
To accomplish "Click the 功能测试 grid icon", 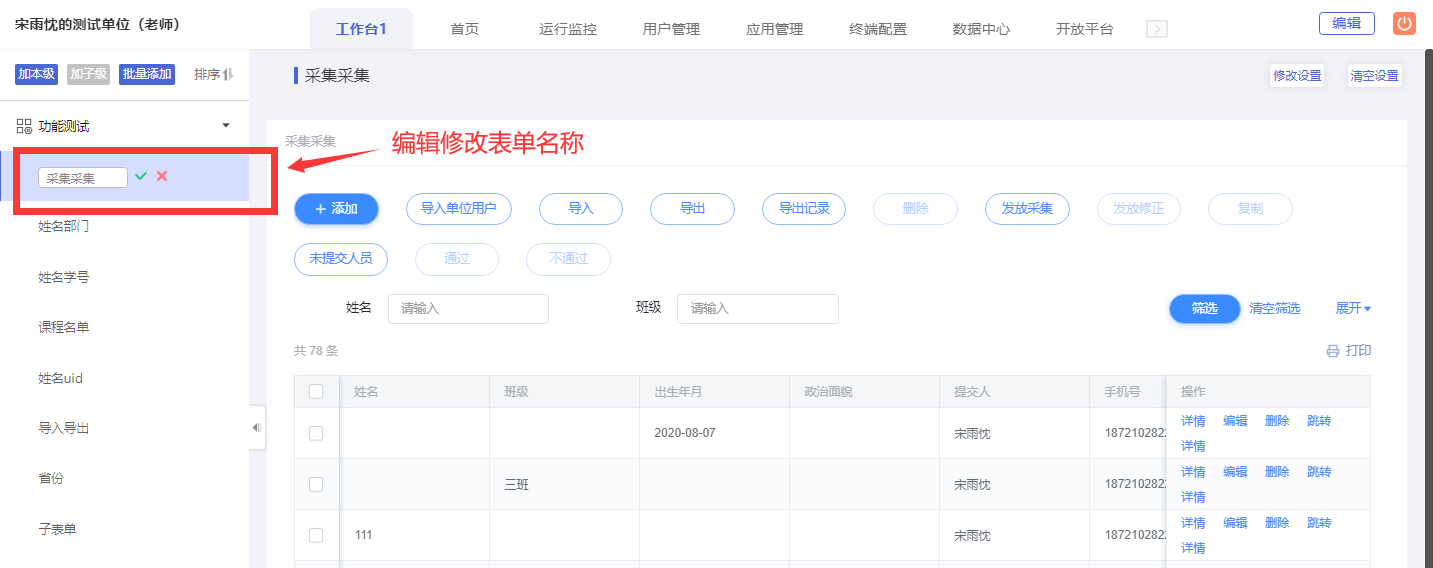I will tap(24, 126).
